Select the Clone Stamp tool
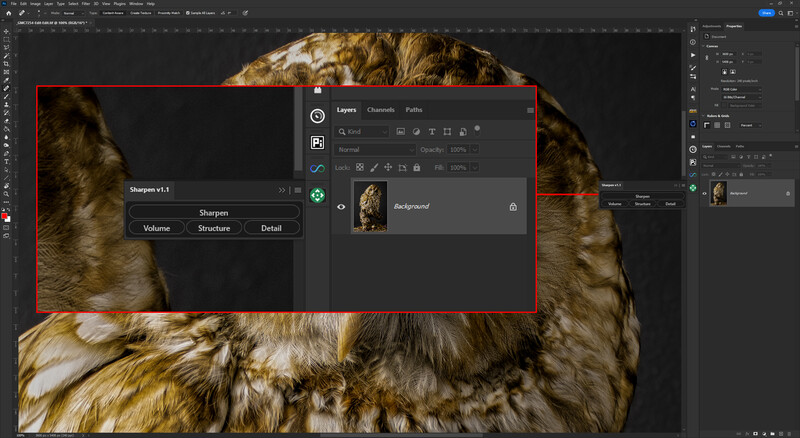Image resolution: width=800 pixels, height=438 pixels. point(6,105)
